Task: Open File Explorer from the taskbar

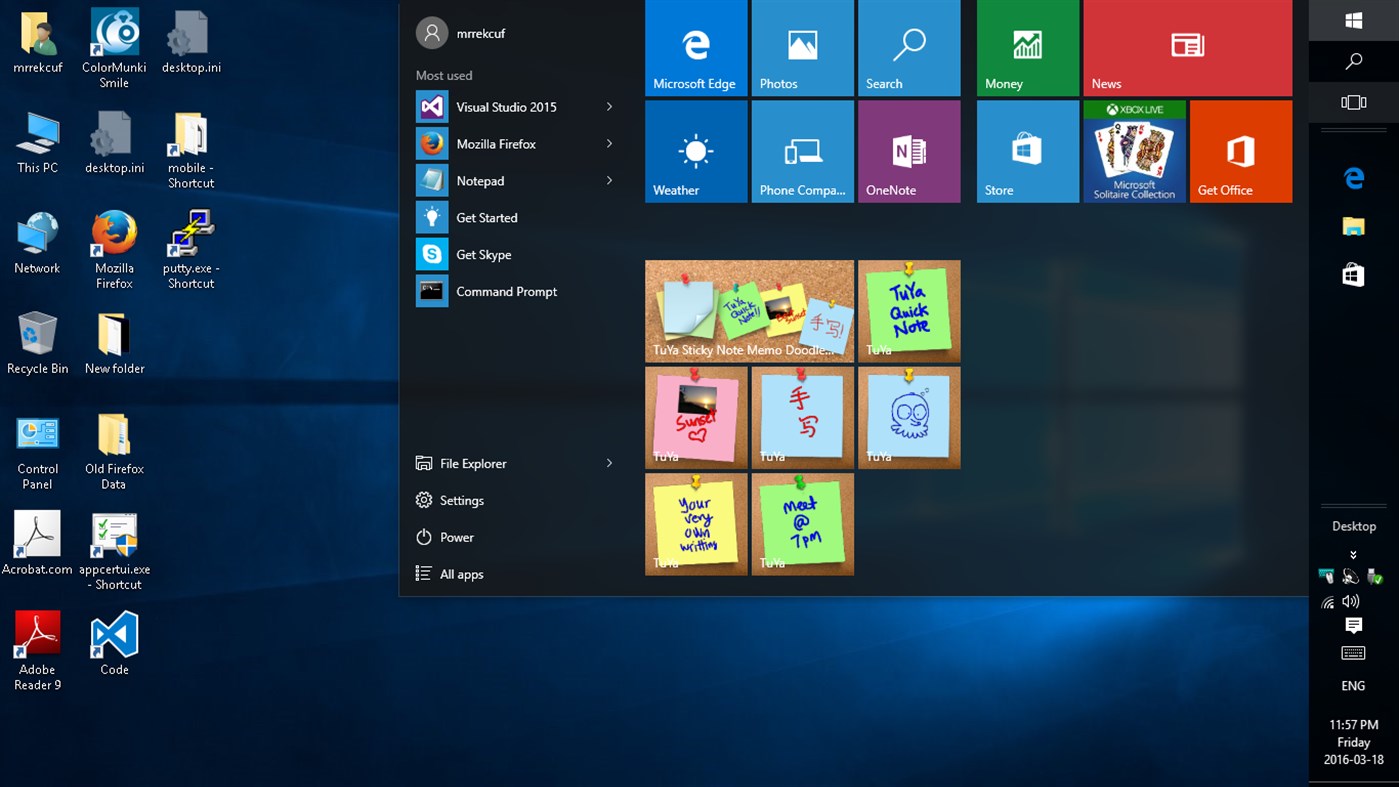Action: 1354,226
